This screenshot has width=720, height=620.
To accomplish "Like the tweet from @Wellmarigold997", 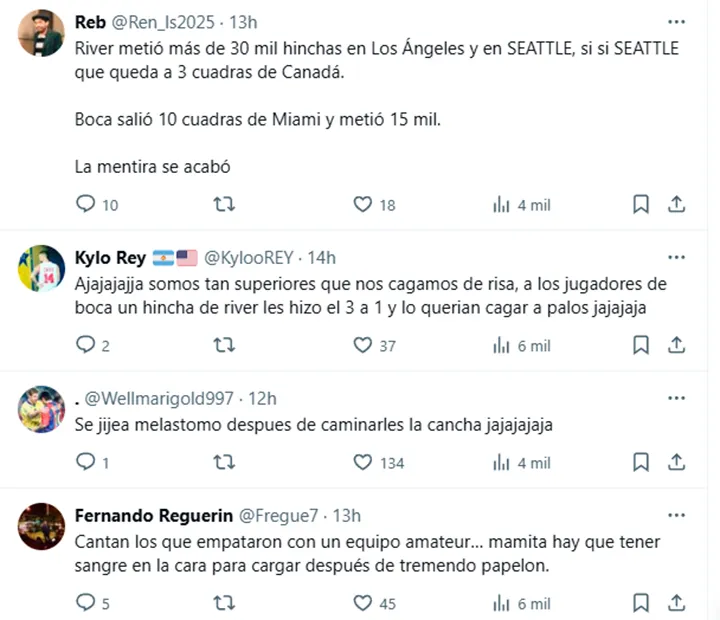I will pos(363,462).
